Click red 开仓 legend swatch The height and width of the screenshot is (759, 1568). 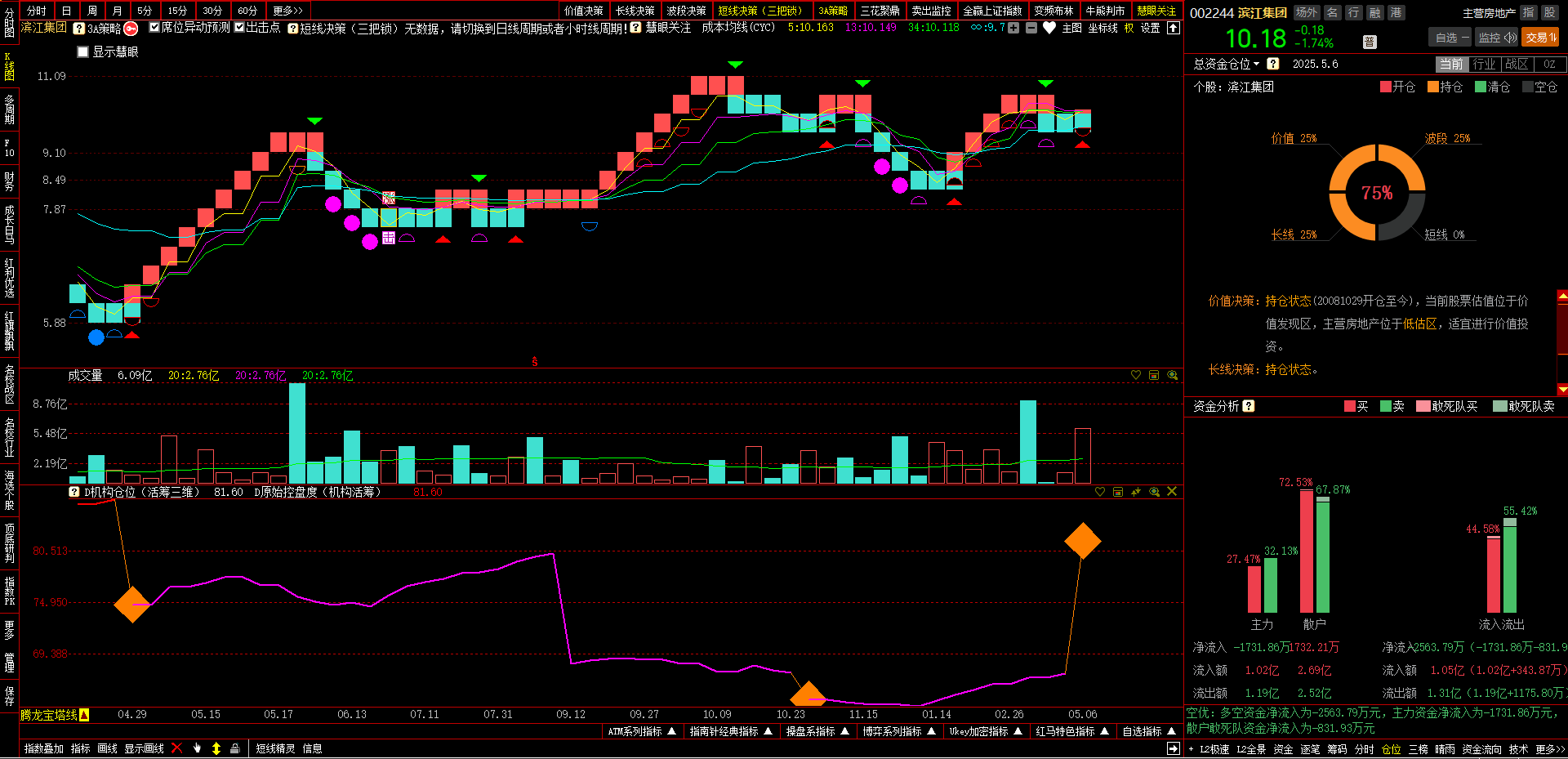(1385, 87)
